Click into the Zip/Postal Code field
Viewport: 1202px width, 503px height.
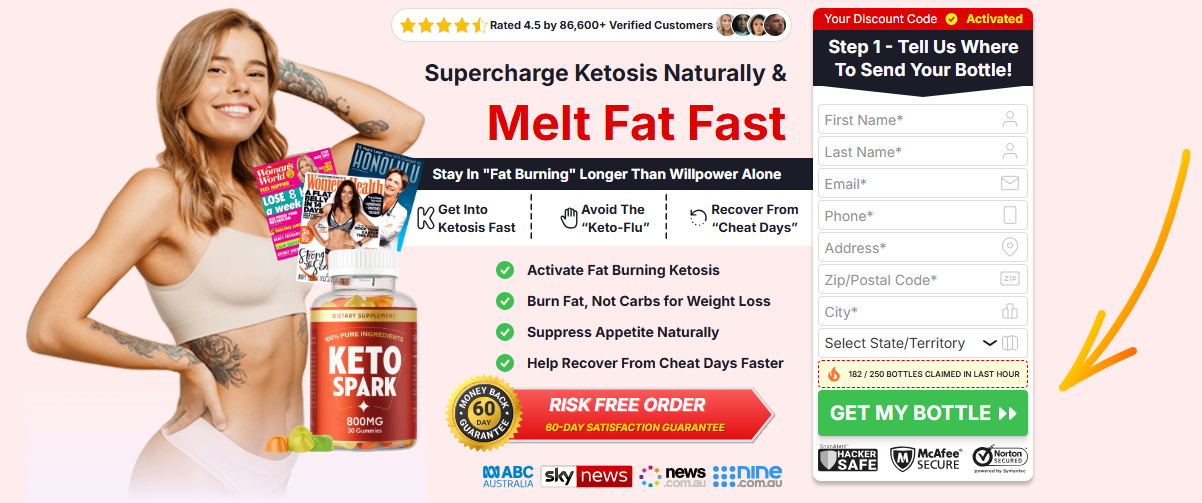pyautogui.click(x=922, y=280)
